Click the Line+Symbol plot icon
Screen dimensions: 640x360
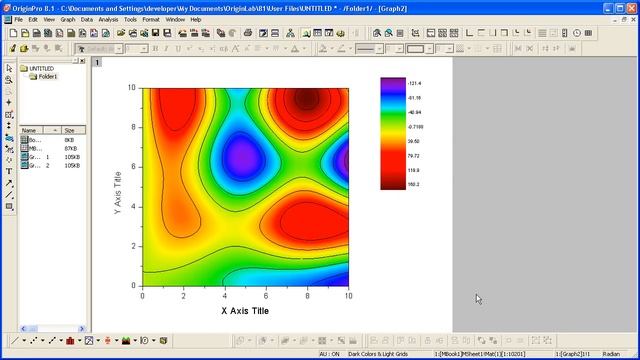[x=52, y=340]
